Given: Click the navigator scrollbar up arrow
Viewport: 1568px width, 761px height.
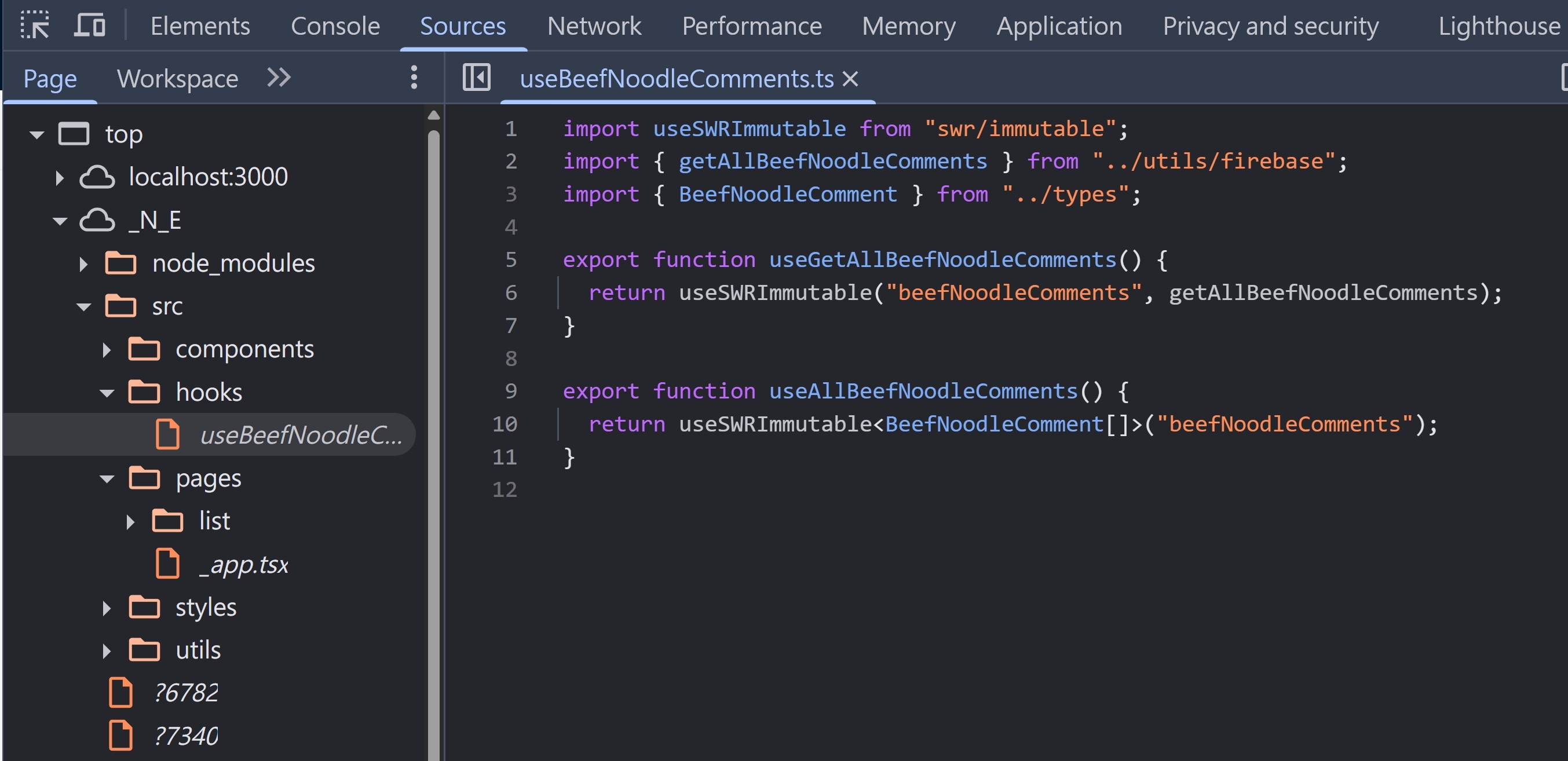Looking at the screenshot, I should point(433,115).
